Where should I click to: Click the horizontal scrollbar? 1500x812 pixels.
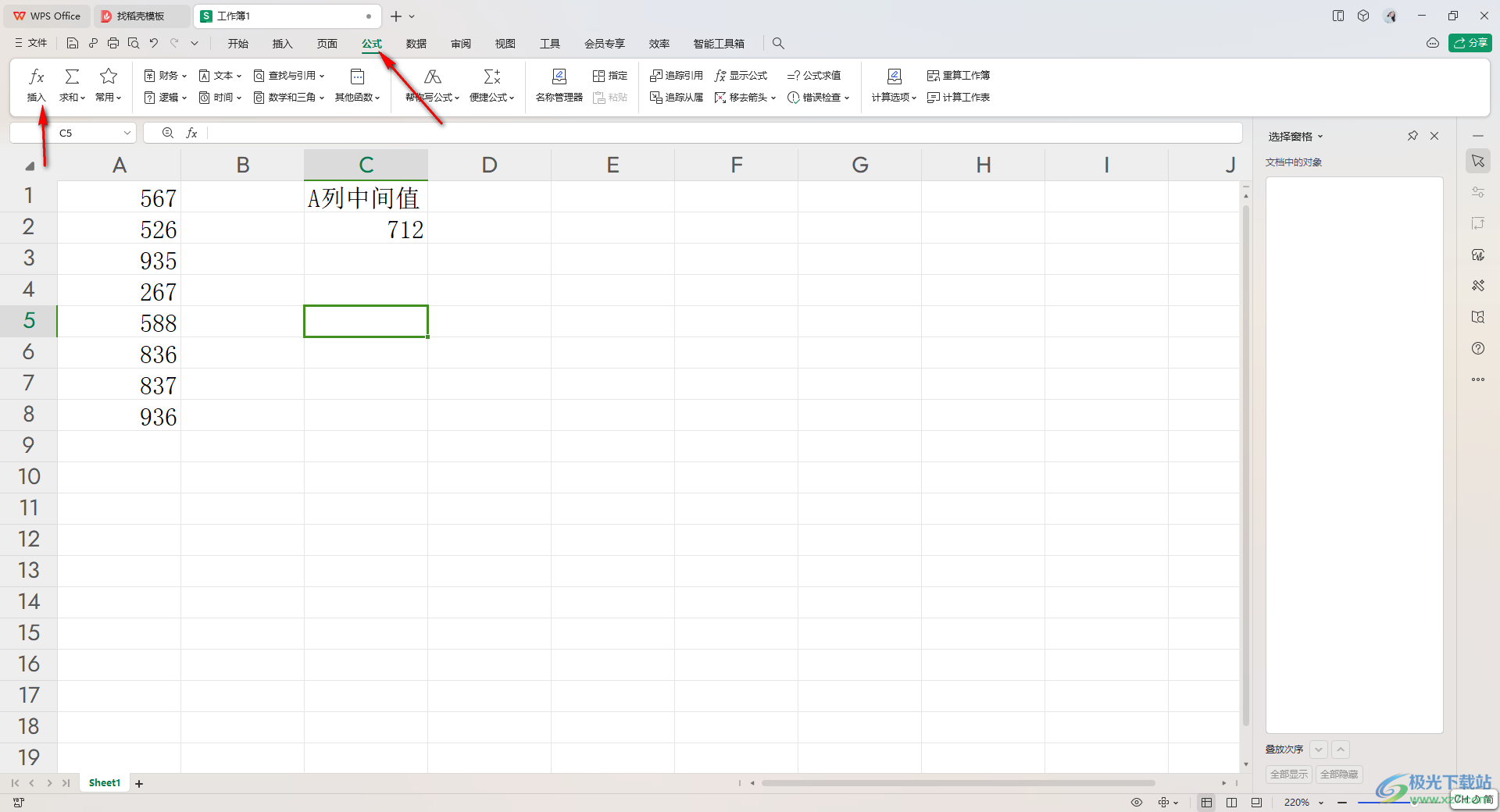point(958,783)
